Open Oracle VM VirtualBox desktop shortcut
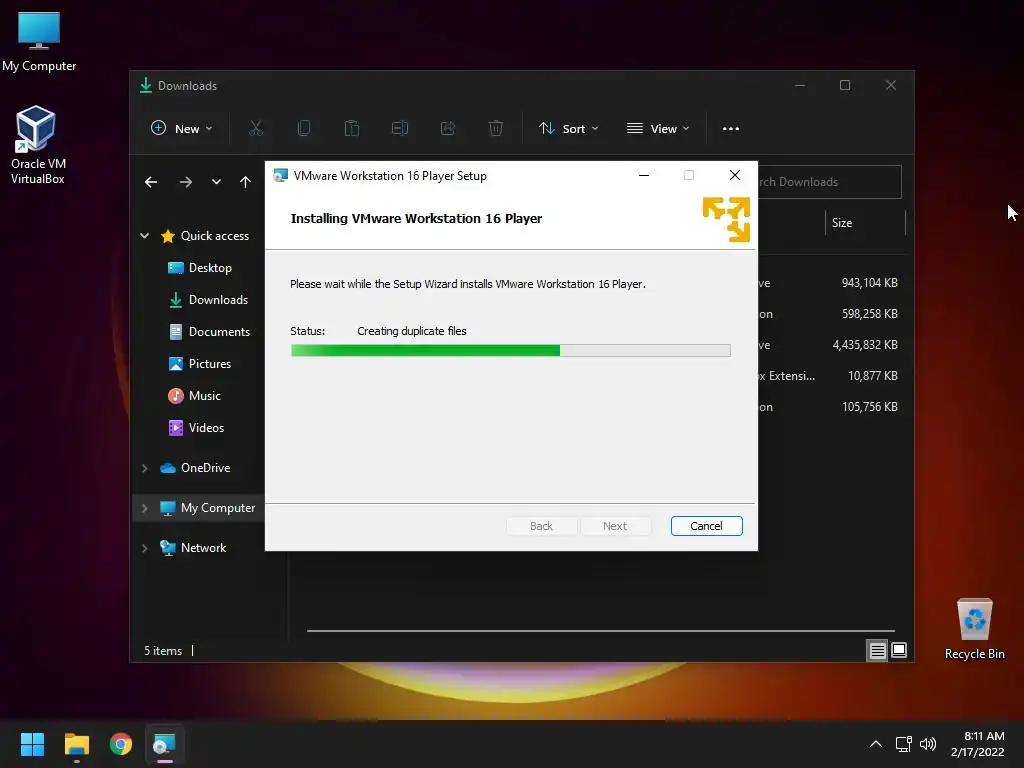 (x=37, y=145)
